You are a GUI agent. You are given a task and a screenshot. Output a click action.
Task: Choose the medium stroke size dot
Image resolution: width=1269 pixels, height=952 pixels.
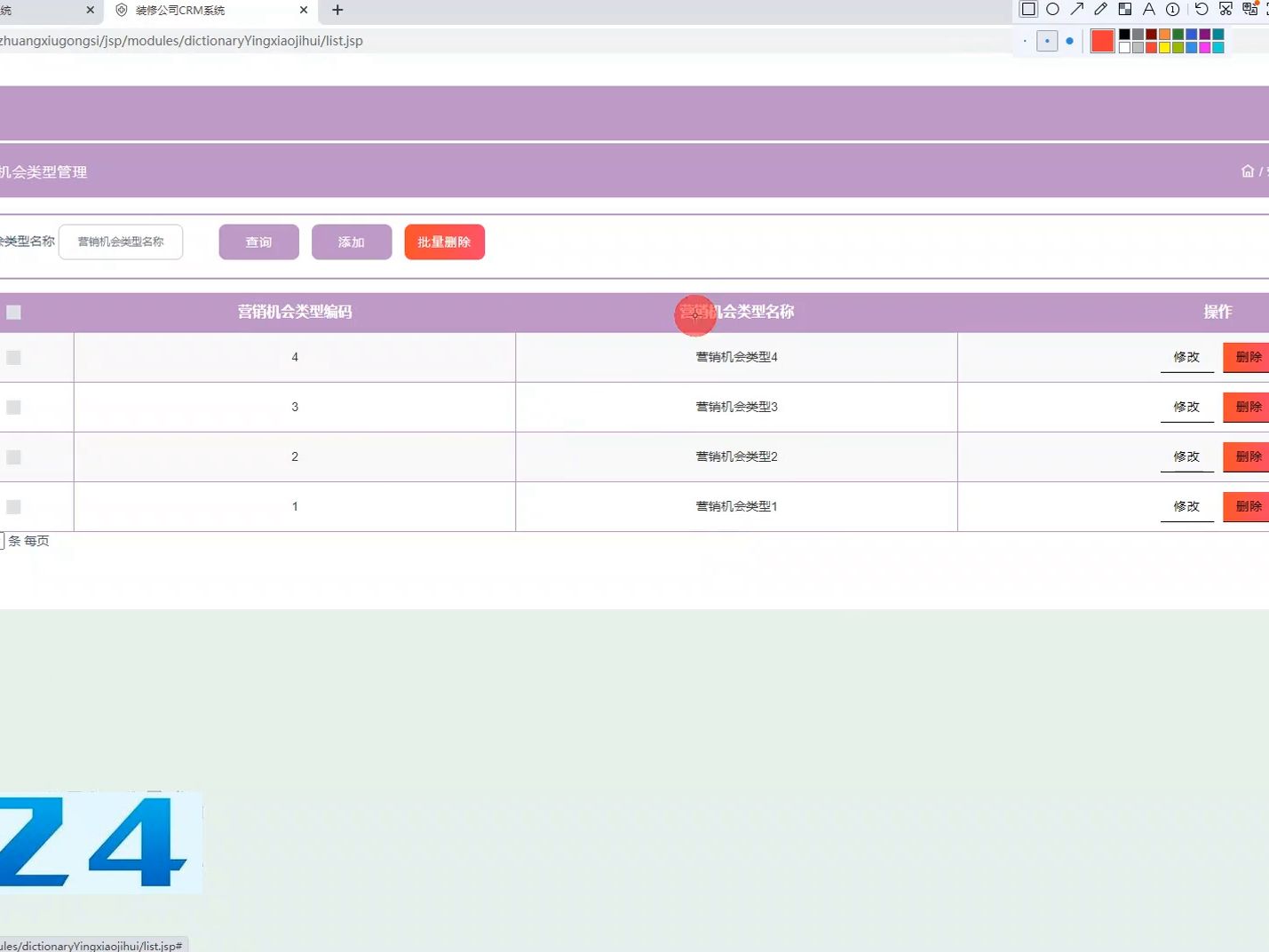(1047, 41)
